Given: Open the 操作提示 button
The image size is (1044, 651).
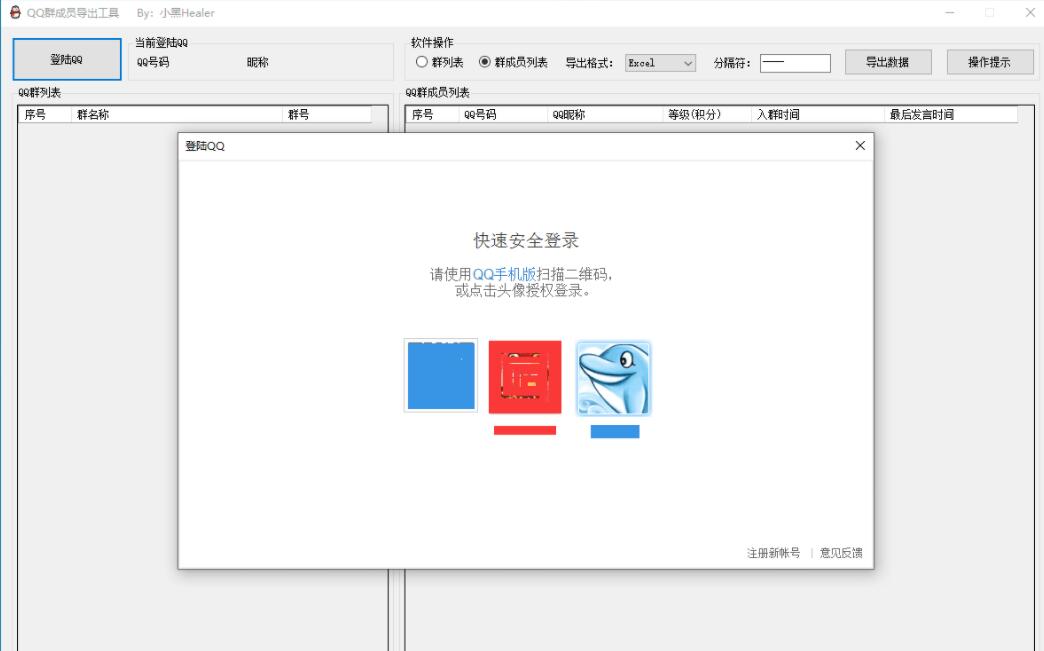Looking at the screenshot, I should (989, 62).
